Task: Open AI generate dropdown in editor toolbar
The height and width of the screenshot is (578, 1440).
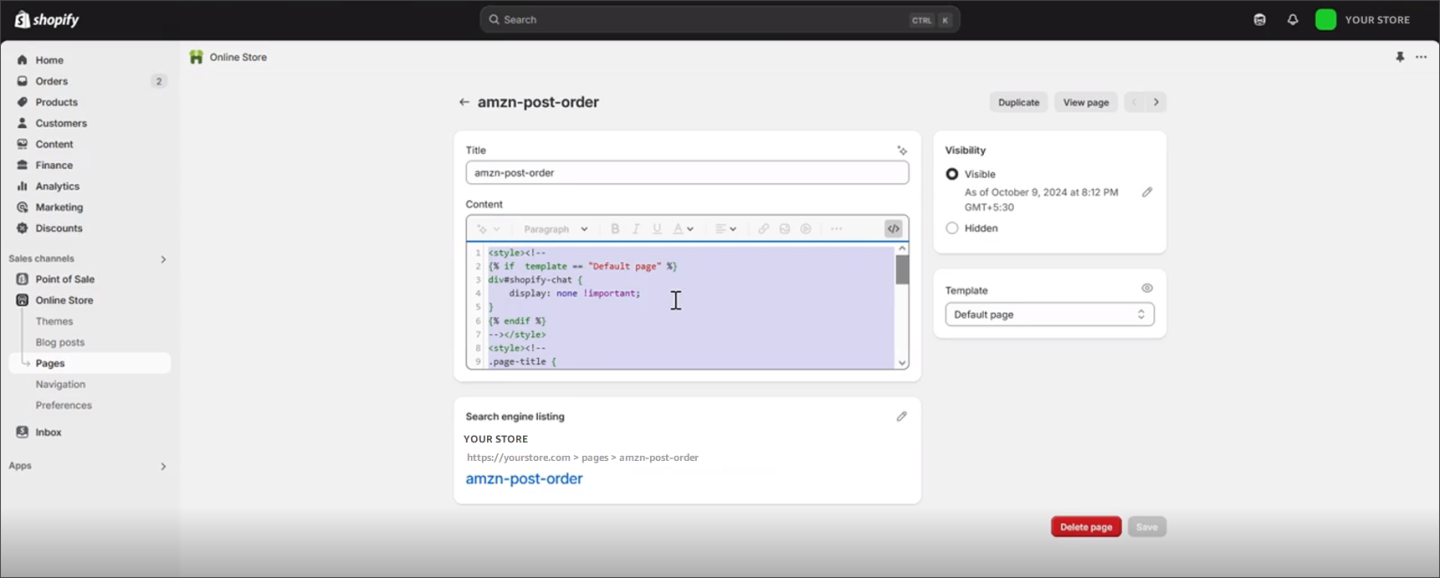Action: (488, 229)
